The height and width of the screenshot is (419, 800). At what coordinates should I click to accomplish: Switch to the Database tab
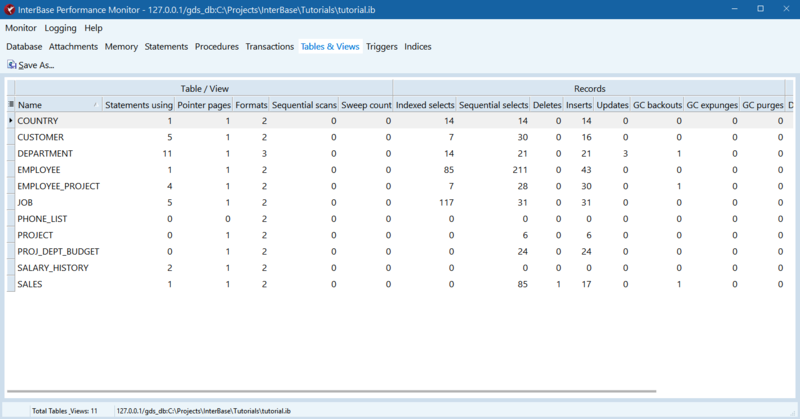click(x=24, y=46)
